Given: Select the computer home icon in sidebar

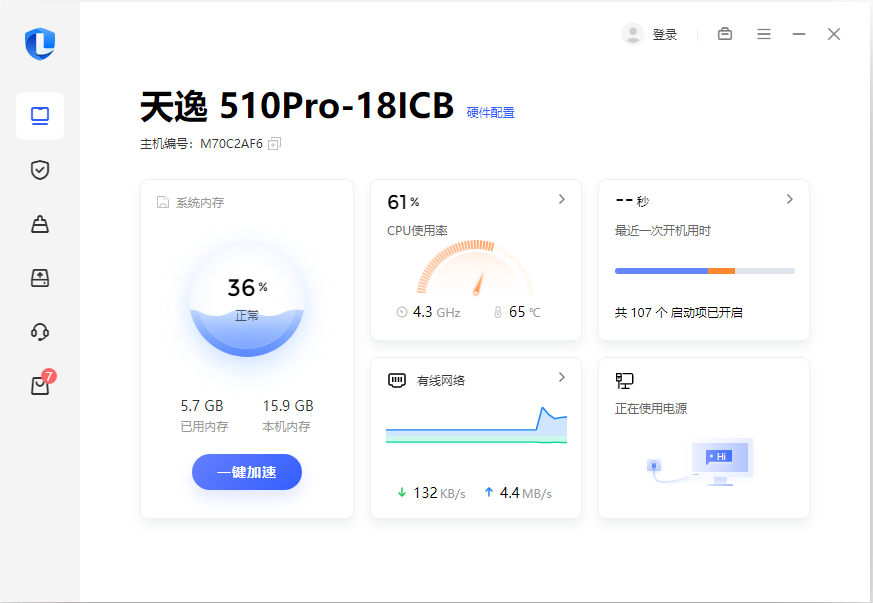Looking at the screenshot, I should 39,115.
